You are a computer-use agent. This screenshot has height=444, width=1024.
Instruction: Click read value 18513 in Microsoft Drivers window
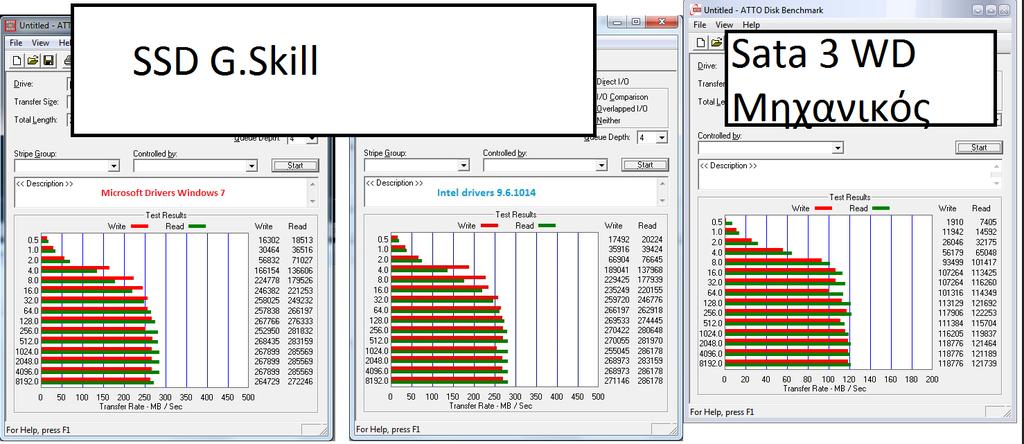pos(302,240)
